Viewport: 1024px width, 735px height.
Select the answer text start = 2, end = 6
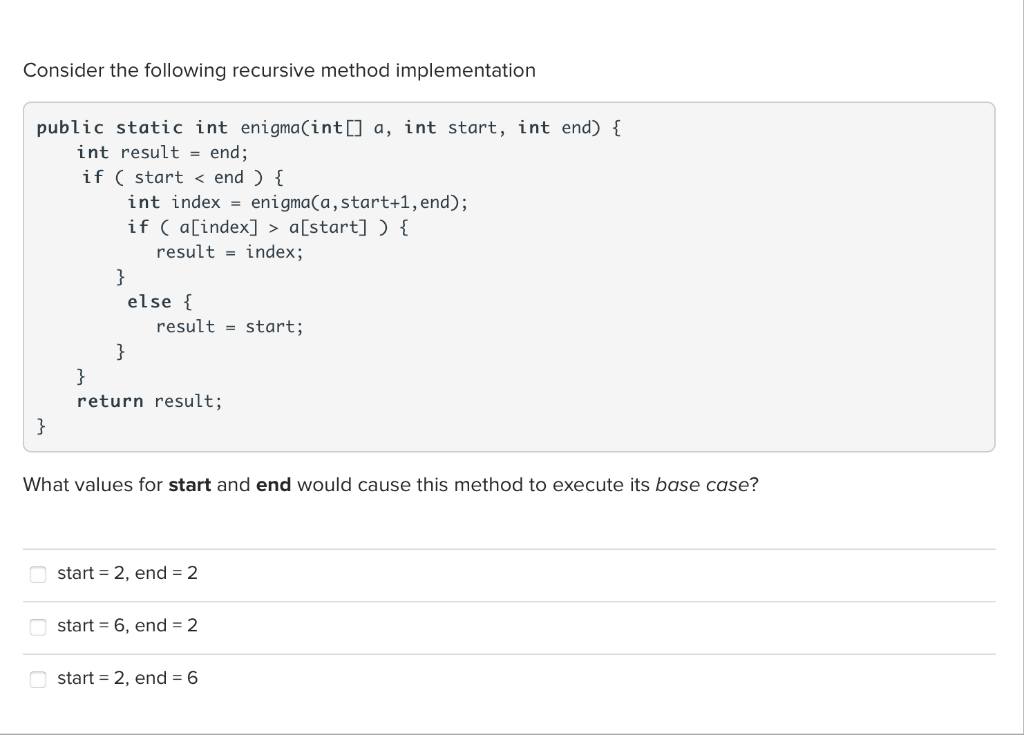tap(127, 678)
